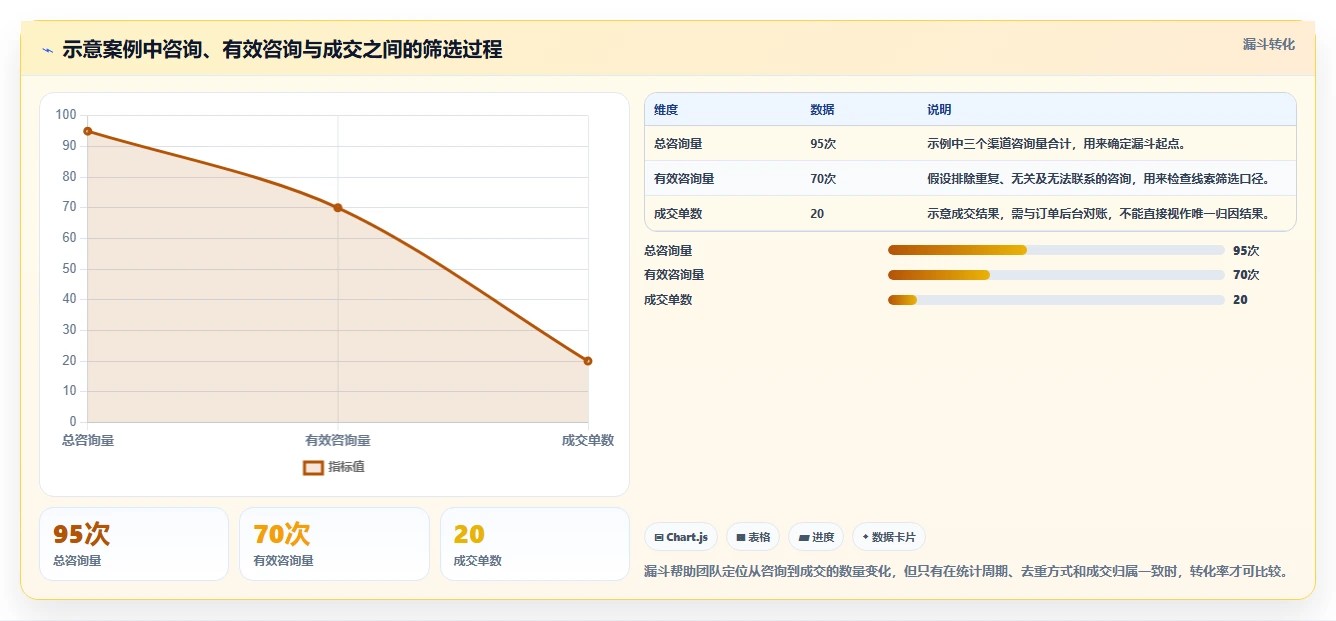The height and width of the screenshot is (621, 1336).
Task: Click the 成交单数 data point on chart
Action: pyautogui.click(x=588, y=361)
